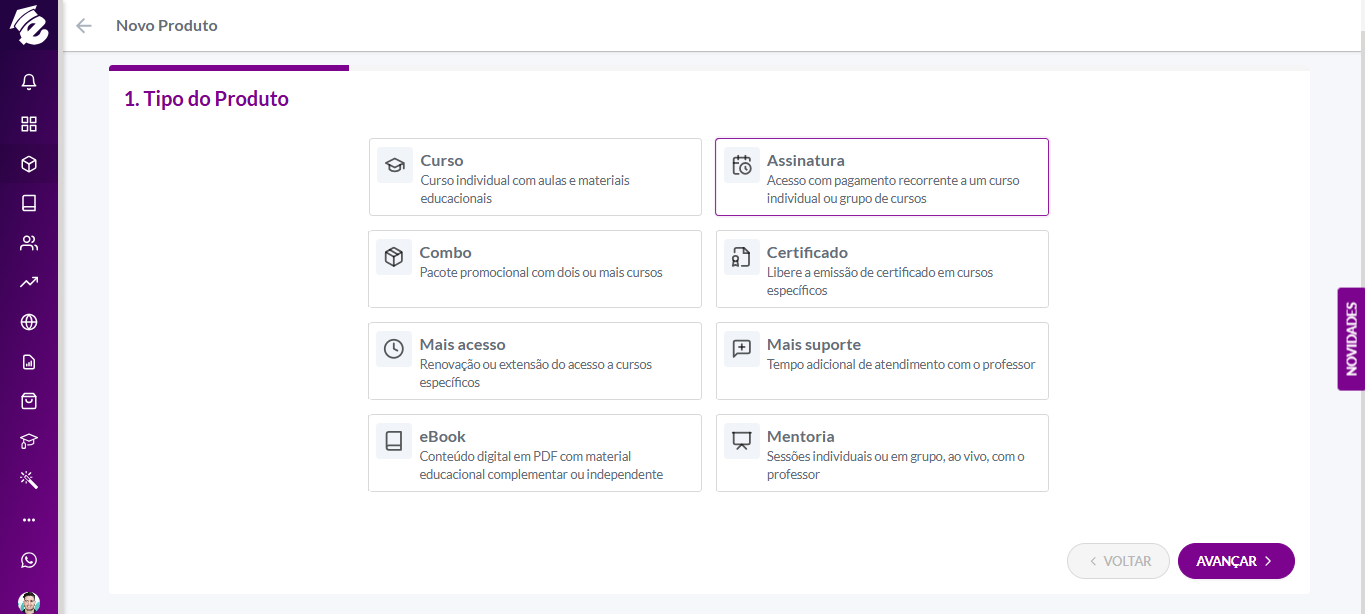Select the Curso product type
The width and height of the screenshot is (1365, 614).
click(535, 177)
